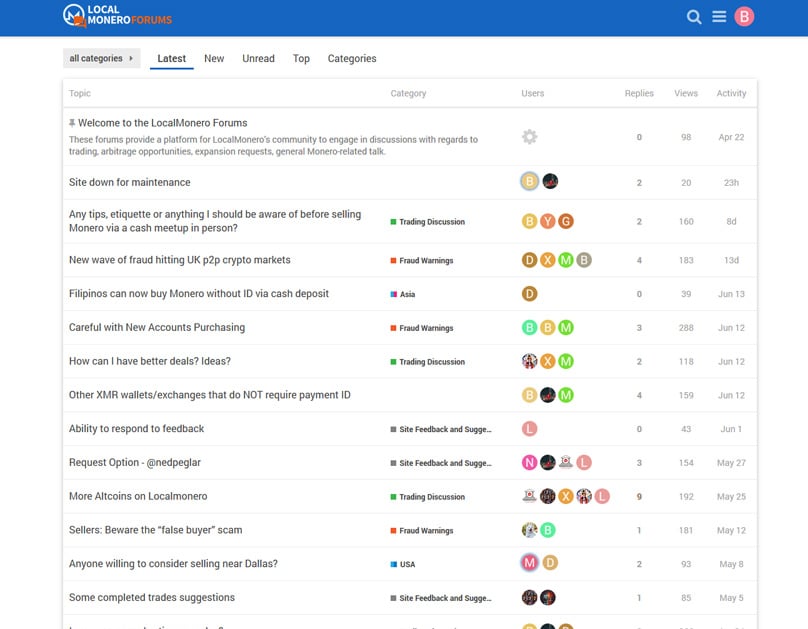The image size is (808, 629).
Task: Click Site Feedback category on Ability to respond row
Action: click(441, 429)
